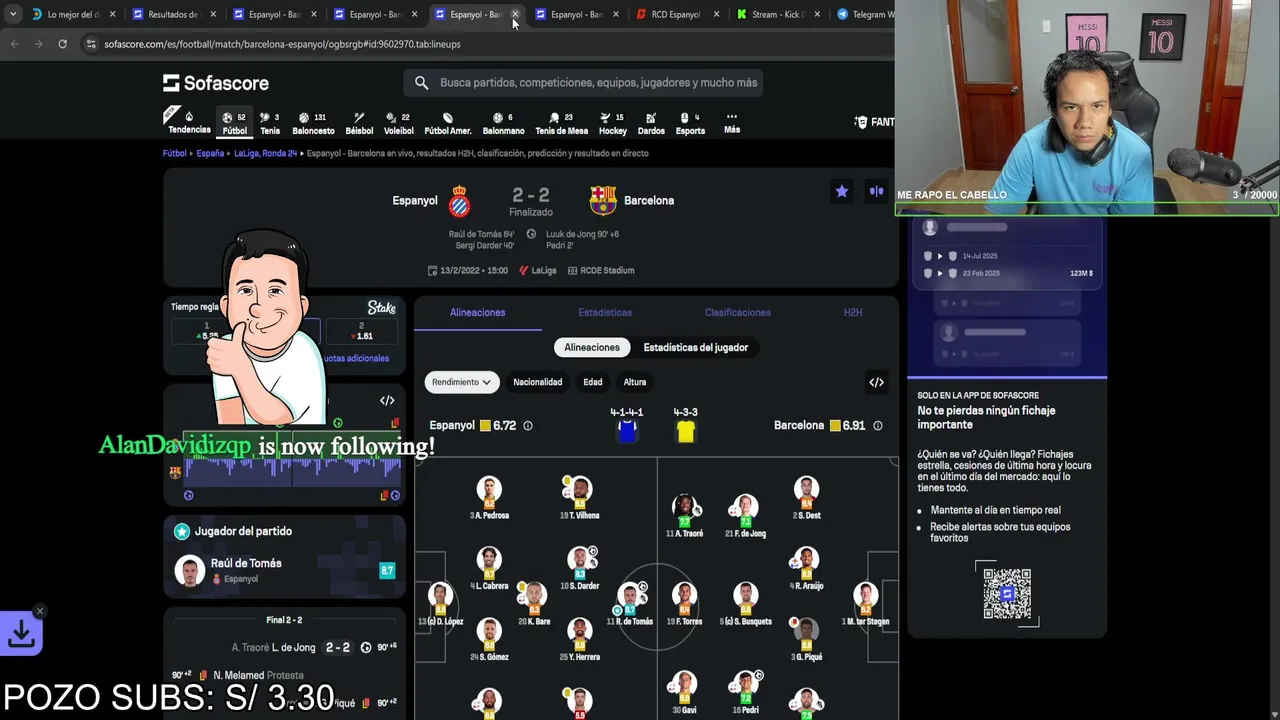Select player 10 S. Darder on pitch
Image resolution: width=1280 pixels, height=720 pixels.
pyautogui.click(x=578, y=568)
